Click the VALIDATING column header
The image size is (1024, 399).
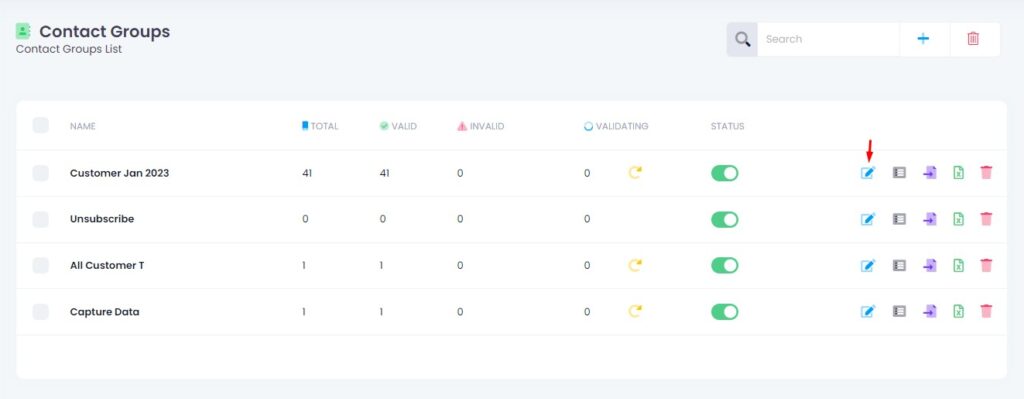[616, 126]
